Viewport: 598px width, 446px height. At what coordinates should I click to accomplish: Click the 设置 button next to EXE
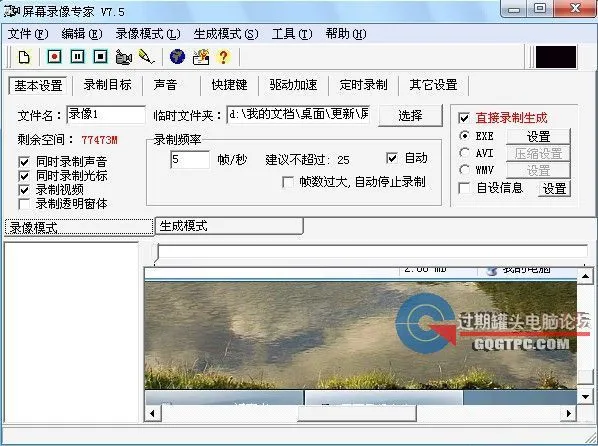click(x=538, y=136)
